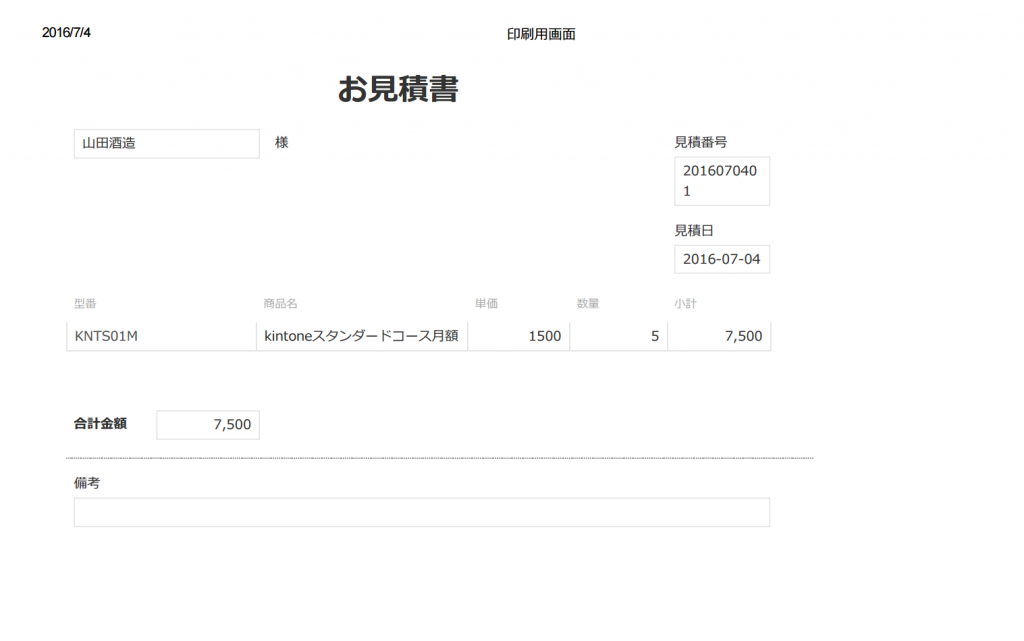Click the subtotal cell 7,500 in table row
1024x641 pixels.
(x=719, y=336)
